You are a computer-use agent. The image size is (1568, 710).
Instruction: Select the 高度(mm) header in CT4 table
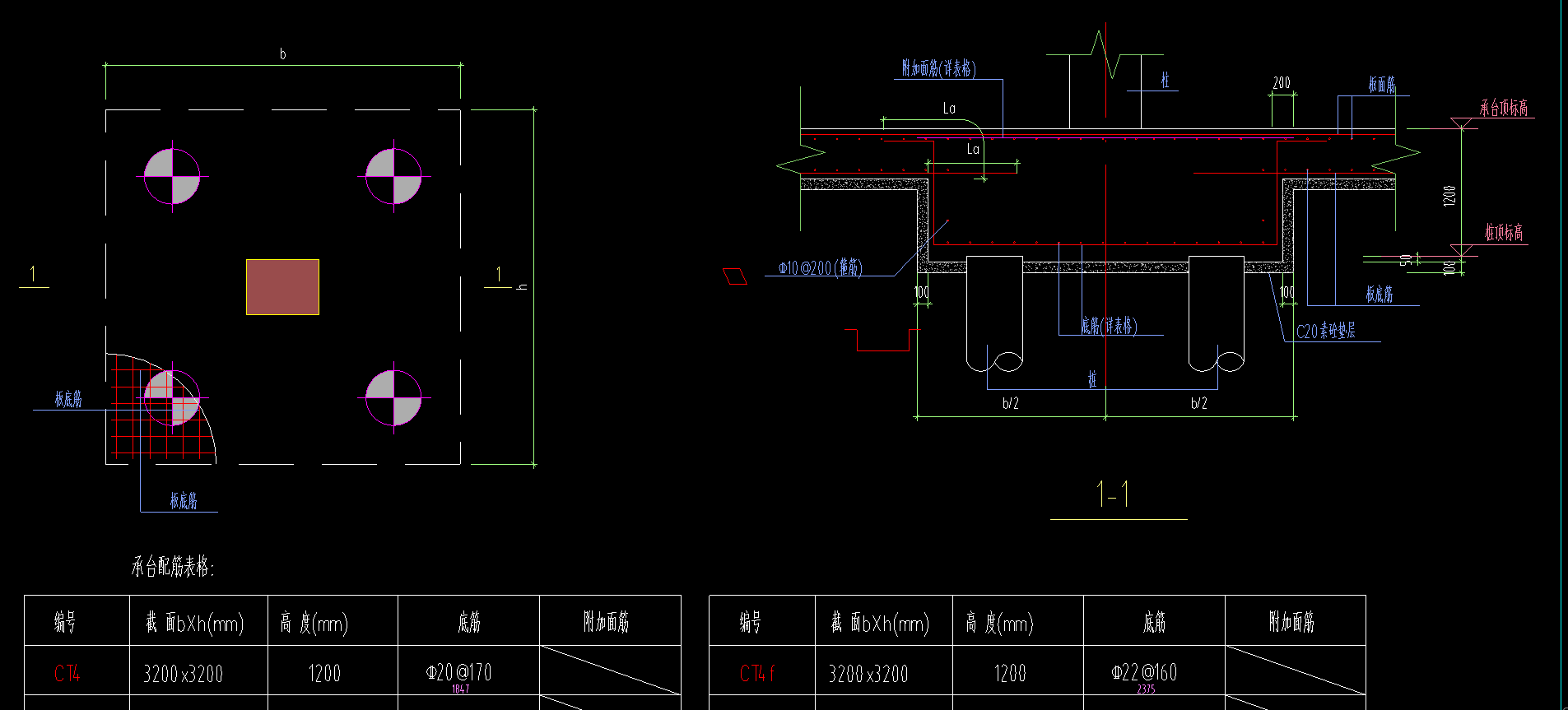coord(314,624)
